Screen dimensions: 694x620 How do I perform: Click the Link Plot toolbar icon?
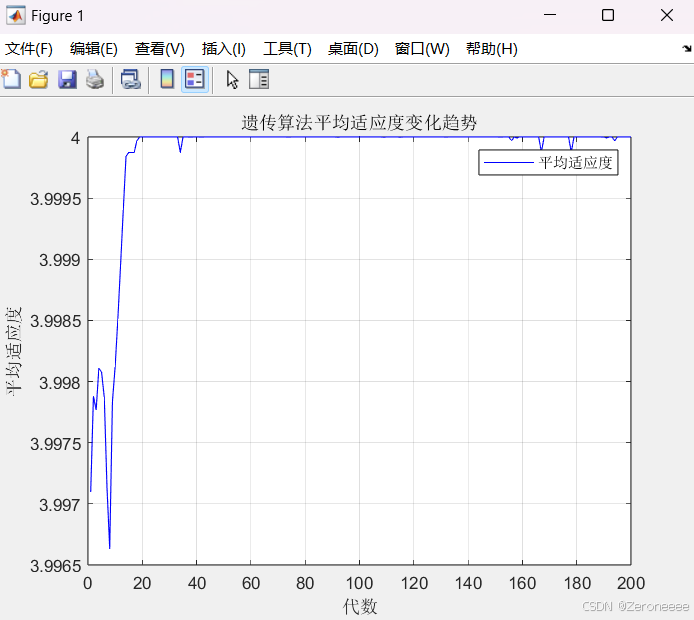pos(131,80)
